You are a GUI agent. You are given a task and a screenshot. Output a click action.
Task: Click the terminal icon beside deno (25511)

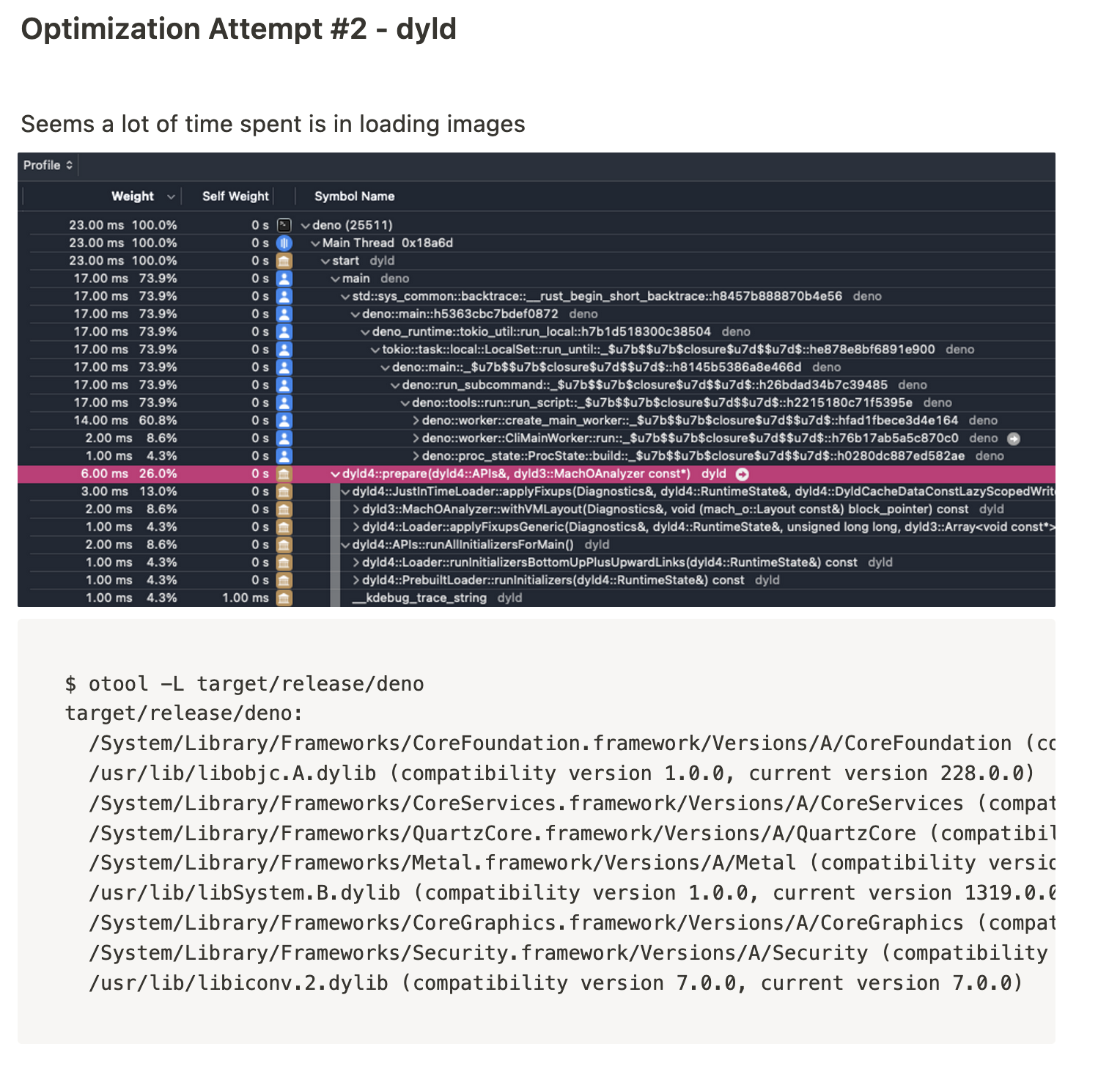(x=284, y=225)
